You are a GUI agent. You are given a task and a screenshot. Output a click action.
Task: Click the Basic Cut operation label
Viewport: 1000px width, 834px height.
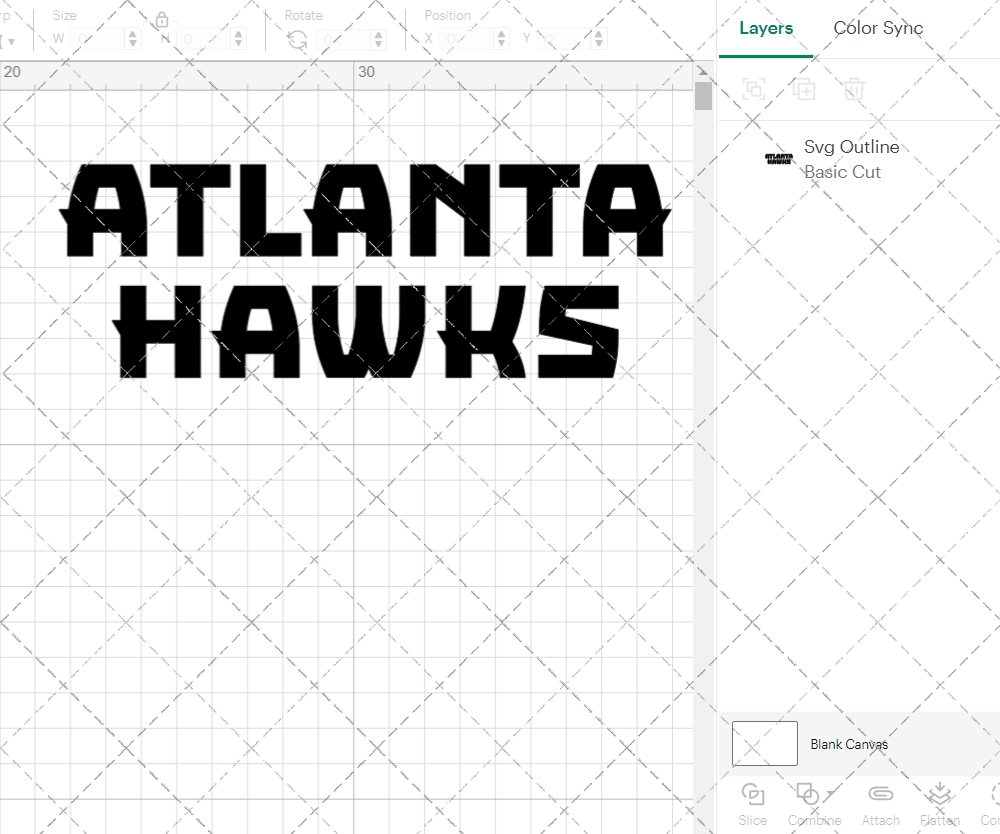[842, 172]
